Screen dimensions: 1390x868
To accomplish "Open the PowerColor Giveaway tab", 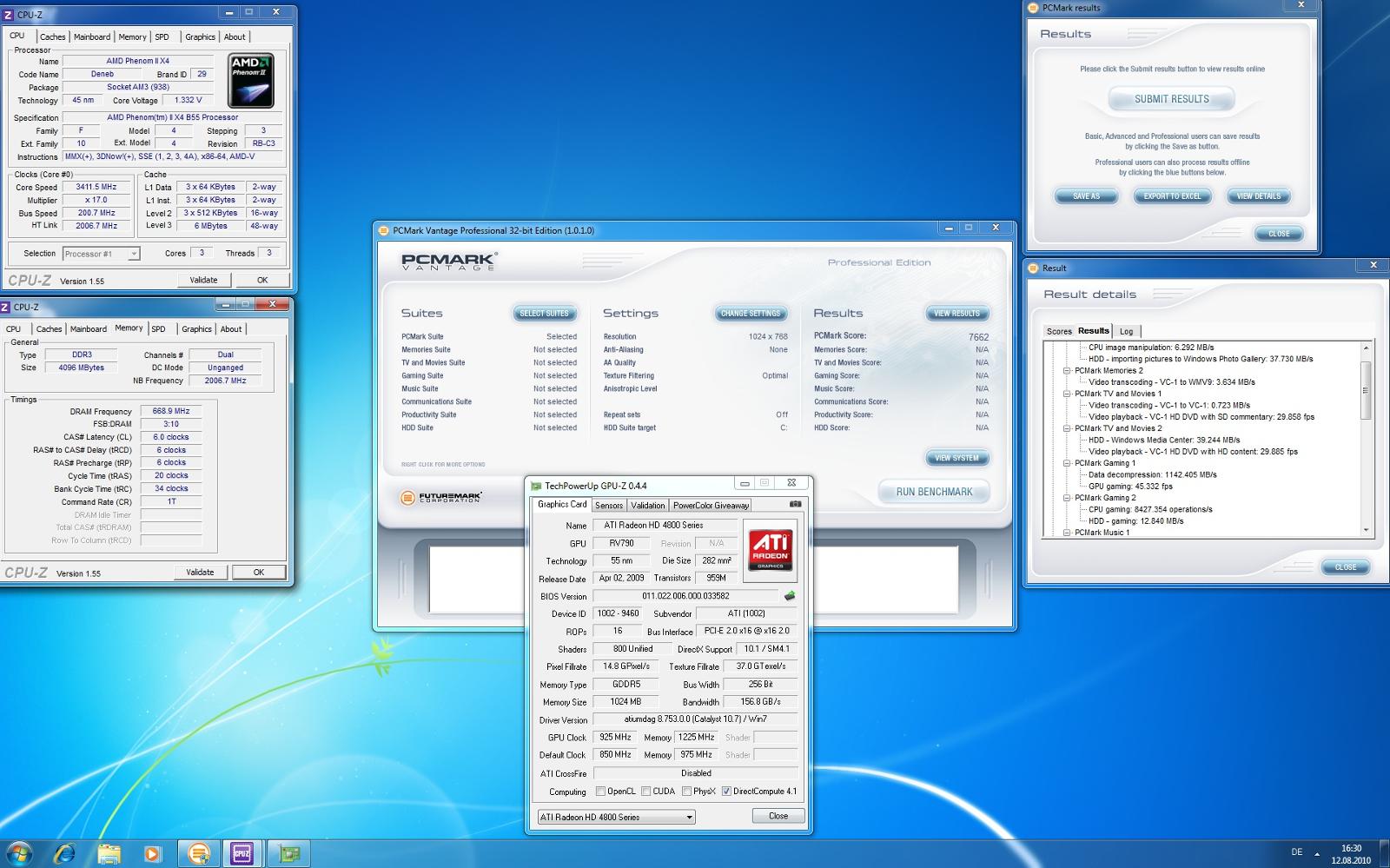I will tap(711, 505).
